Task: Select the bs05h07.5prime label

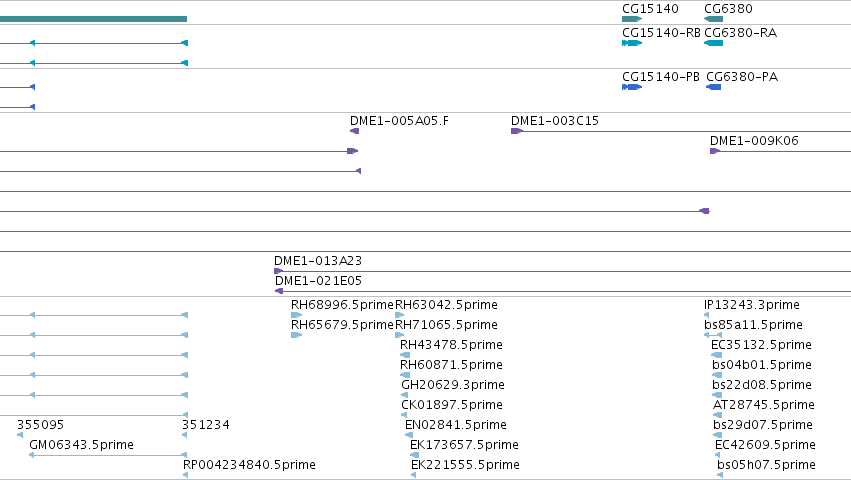Action: 766,465
